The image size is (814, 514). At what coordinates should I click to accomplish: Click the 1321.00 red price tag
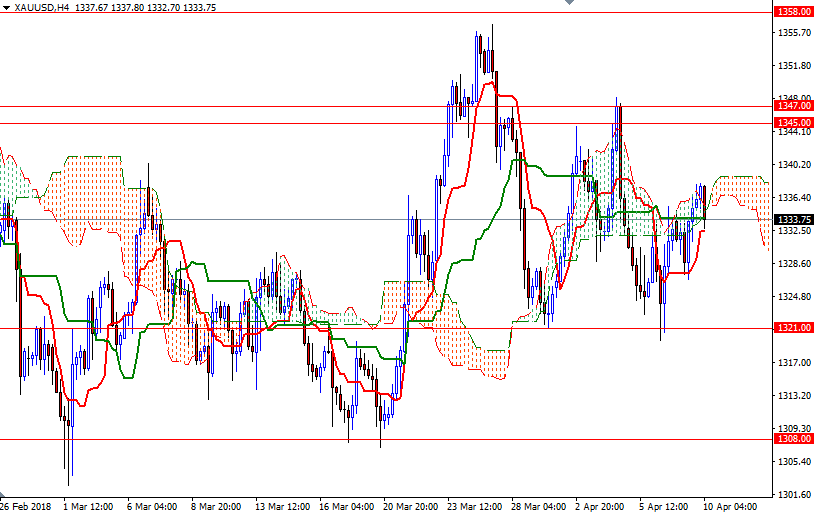pyautogui.click(x=793, y=328)
